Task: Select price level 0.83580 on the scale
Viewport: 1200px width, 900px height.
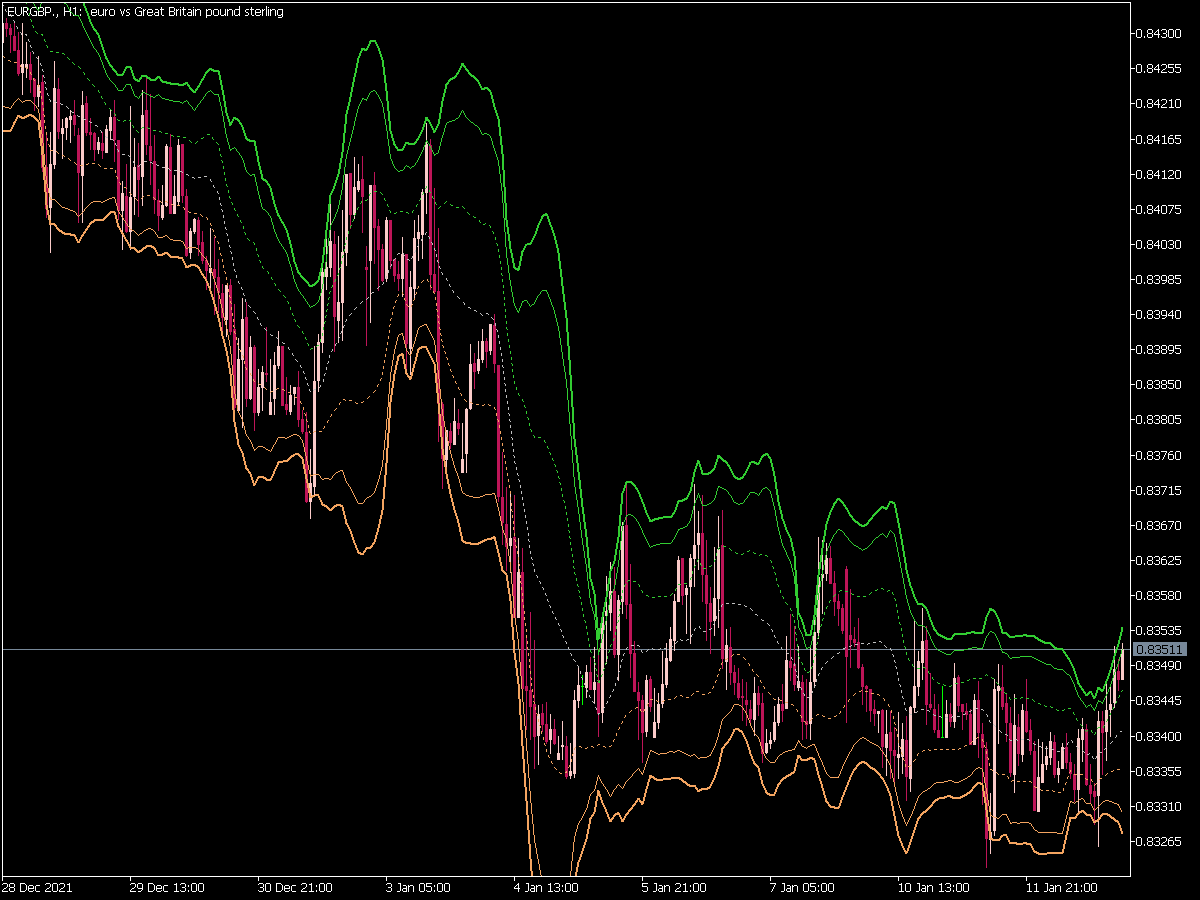Action: pos(1160,595)
